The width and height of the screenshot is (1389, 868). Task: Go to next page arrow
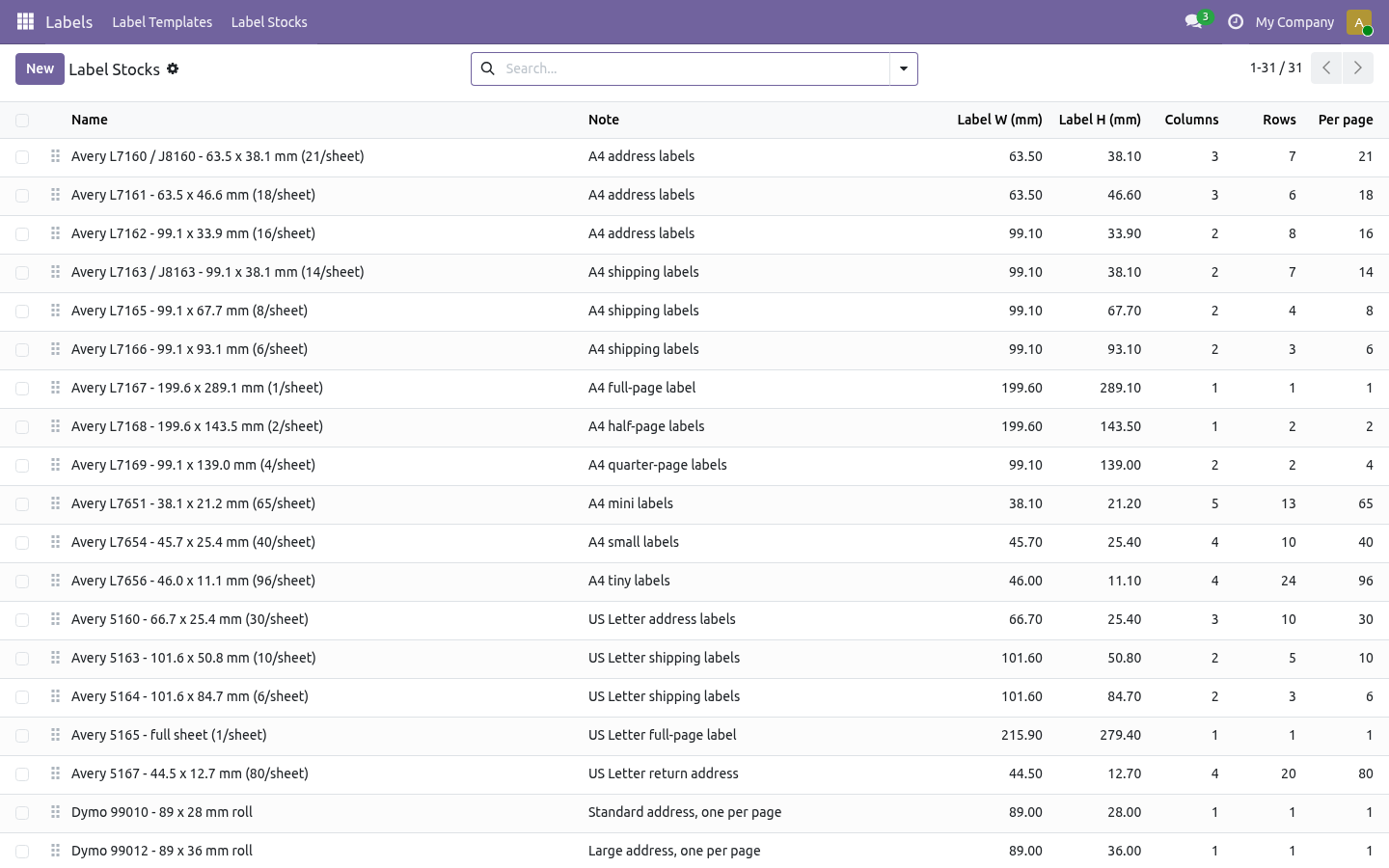(1357, 68)
